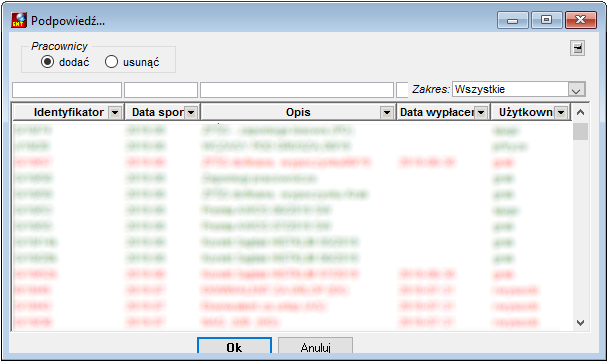The width and height of the screenshot is (608, 362).
Task: Focus the filter field above Data spor
Action: [161, 90]
